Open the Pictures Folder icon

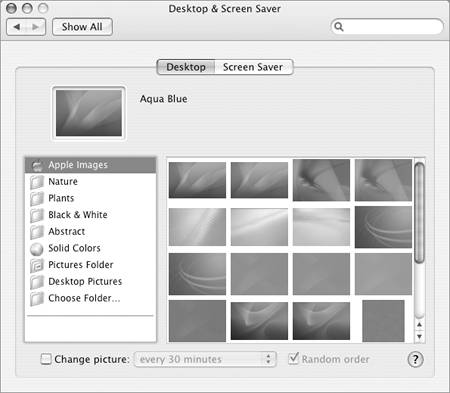pyautogui.click(x=37, y=265)
